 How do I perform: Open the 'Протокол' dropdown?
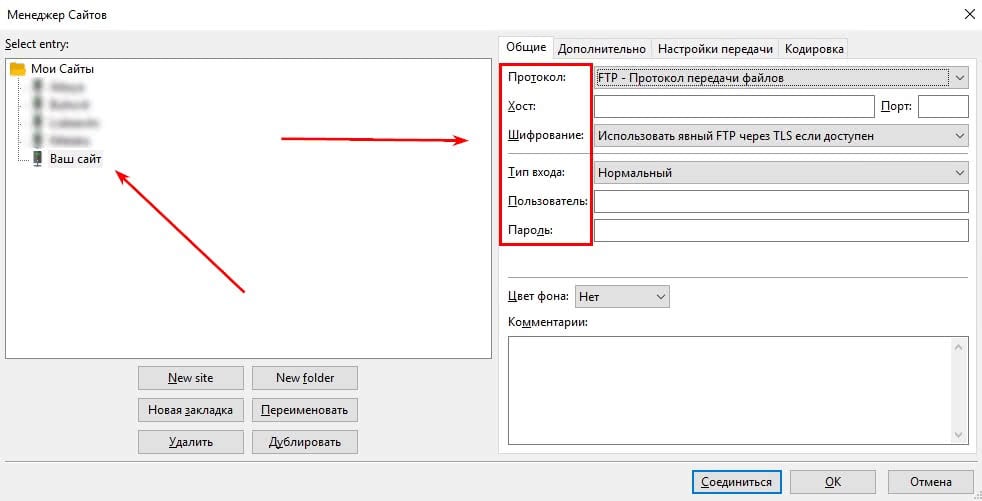[x=781, y=78]
